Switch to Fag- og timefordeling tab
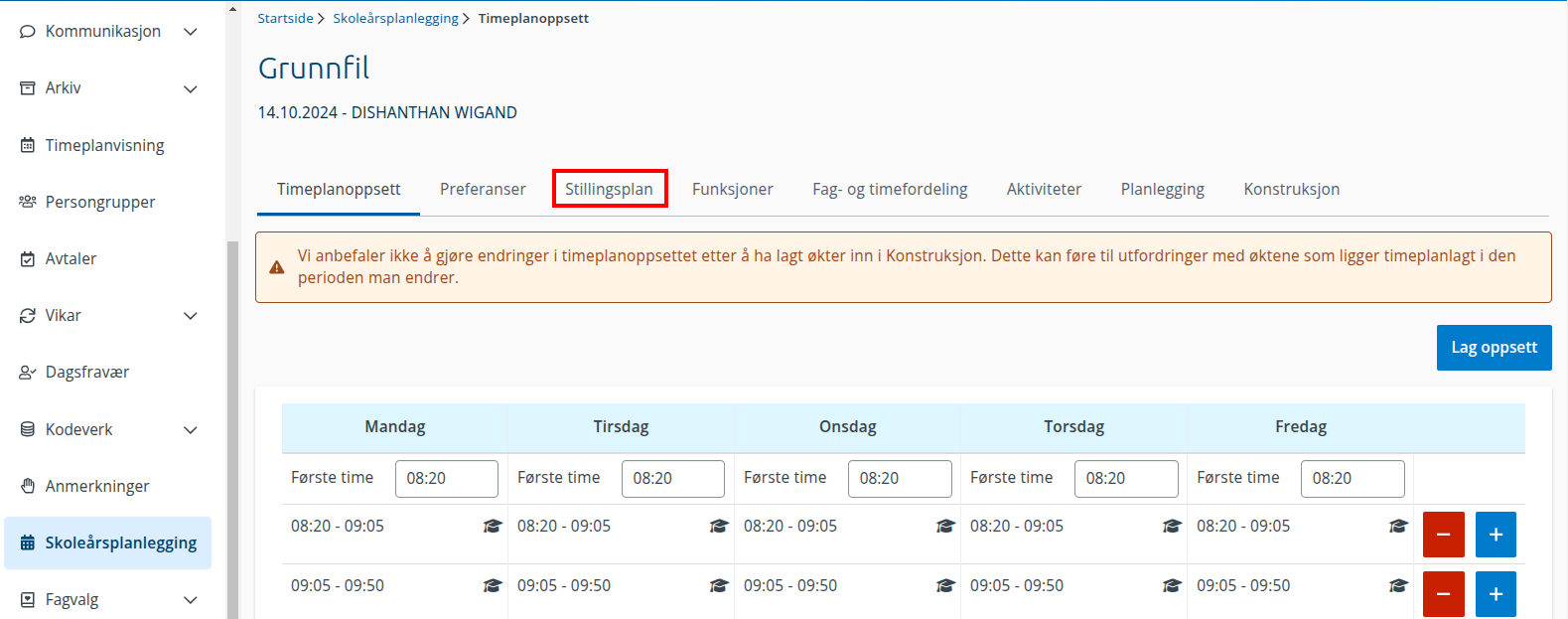The image size is (1568, 619). (x=890, y=189)
